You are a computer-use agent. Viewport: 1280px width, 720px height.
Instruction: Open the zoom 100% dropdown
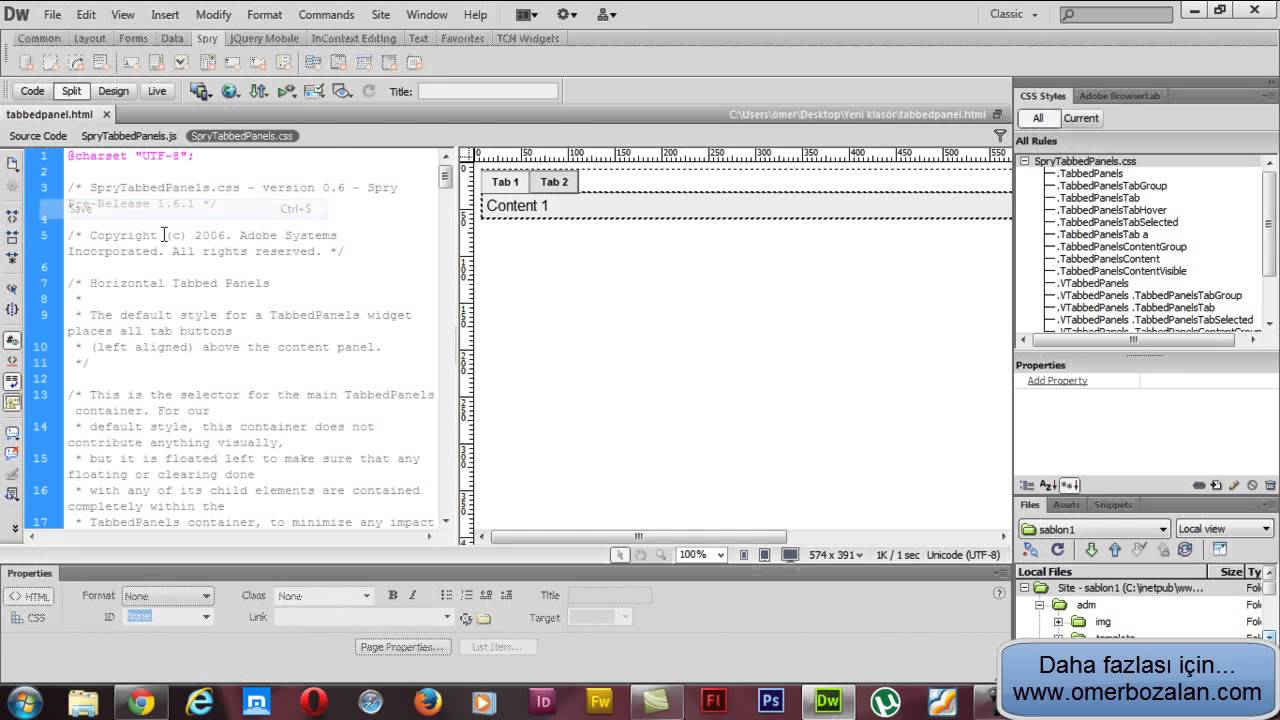[x=701, y=555]
